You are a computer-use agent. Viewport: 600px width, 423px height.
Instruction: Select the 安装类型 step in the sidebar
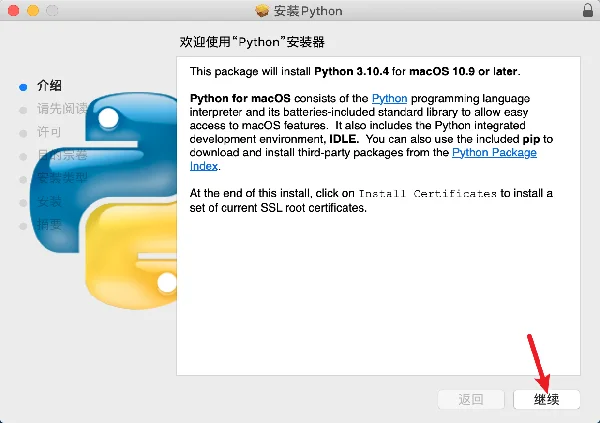point(62,178)
